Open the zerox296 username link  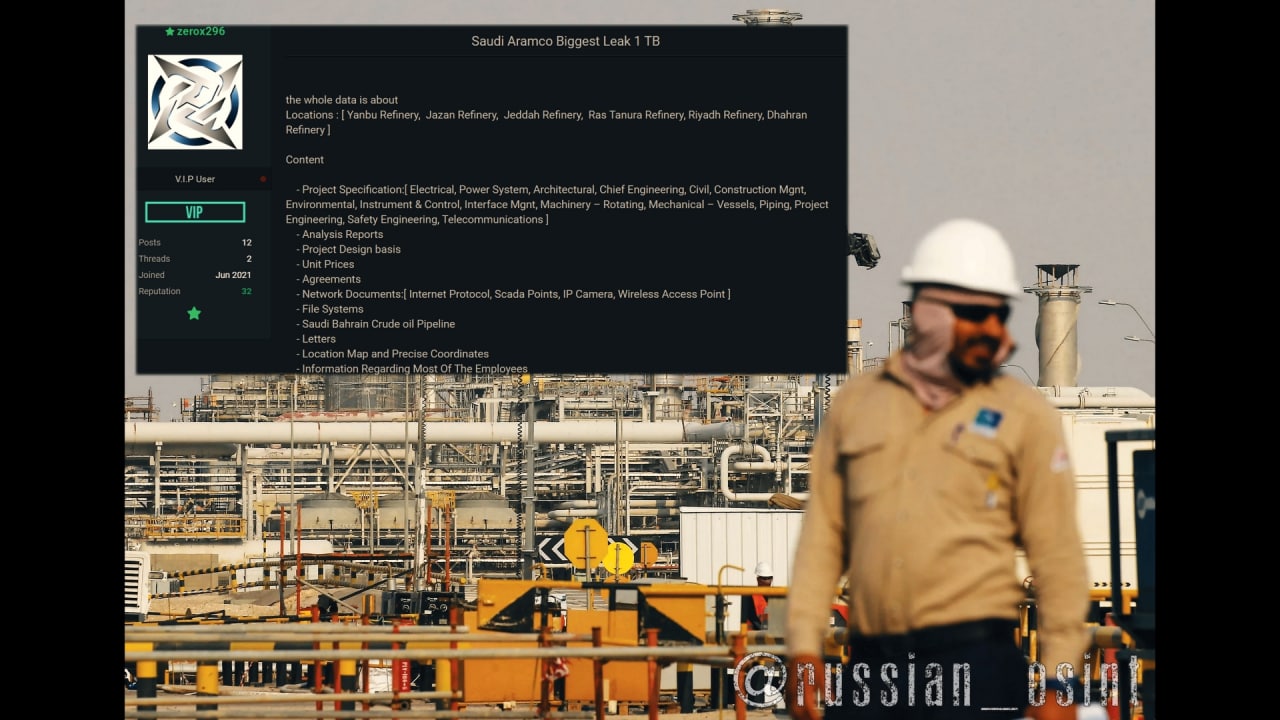pos(201,32)
